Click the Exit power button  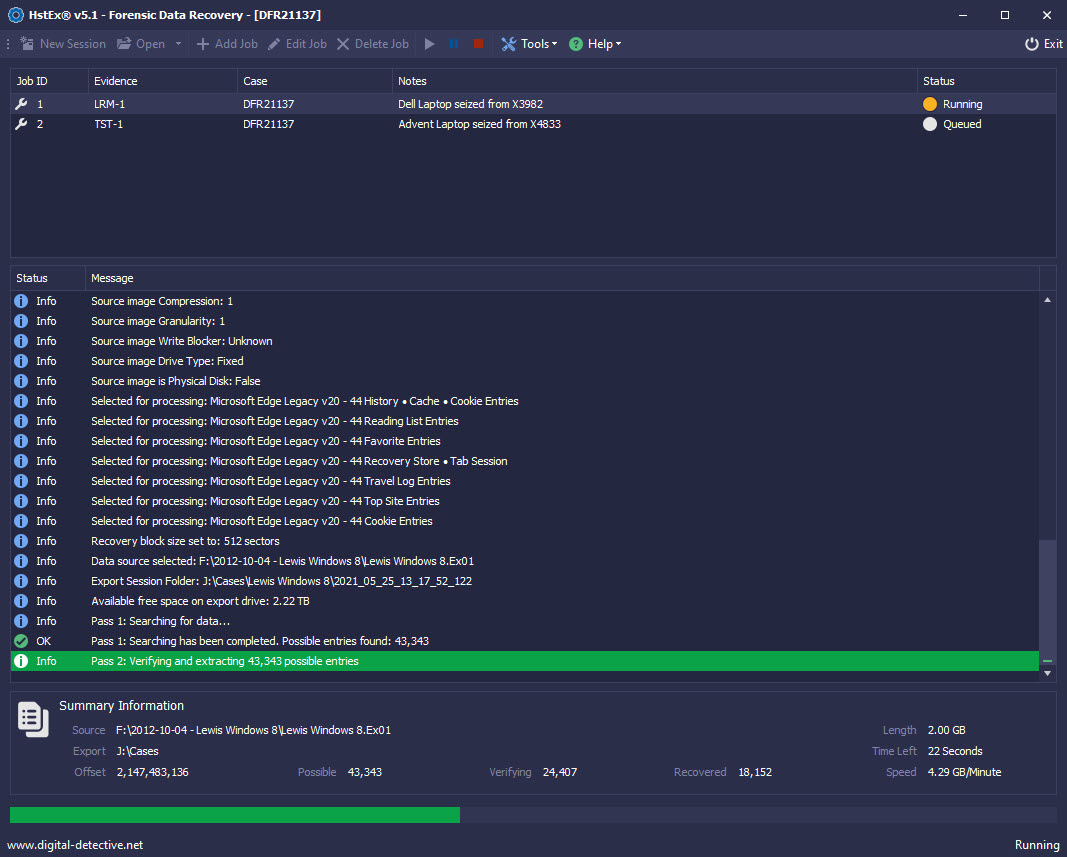click(1043, 44)
